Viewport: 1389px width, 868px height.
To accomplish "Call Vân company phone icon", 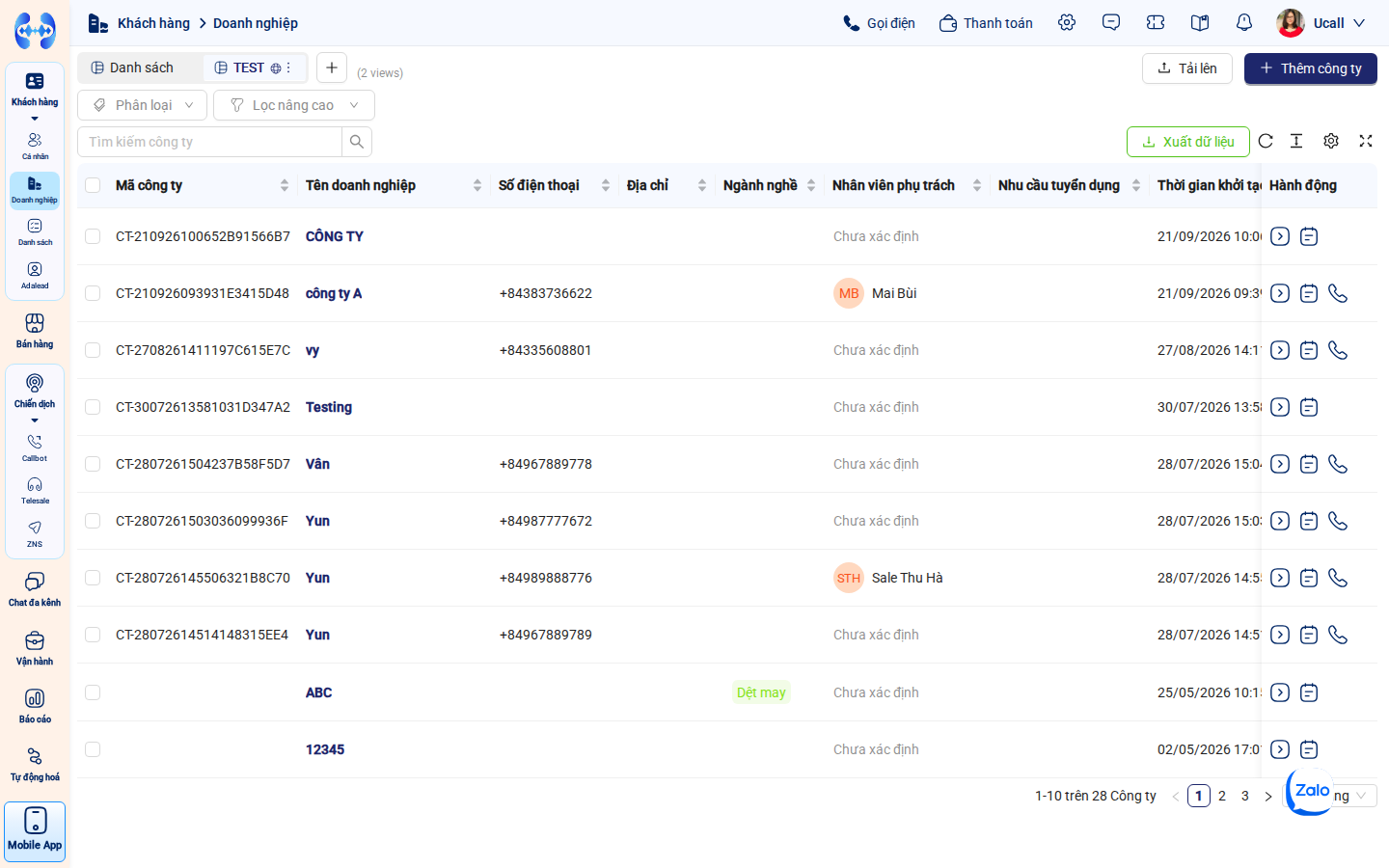I will [1338, 464].
